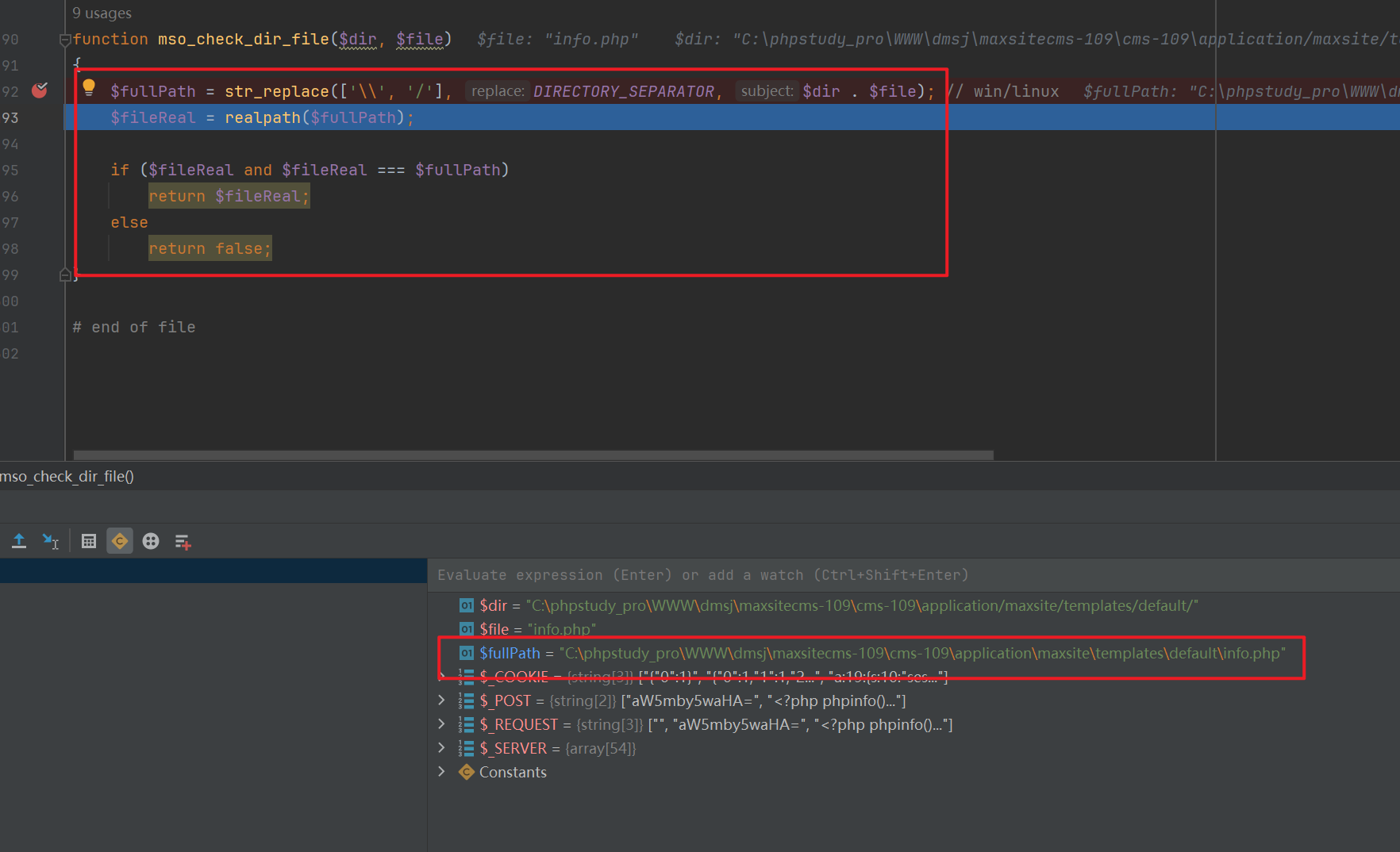Open the '9 usages' code hint
This screenshot has width=1400, height=852.
102,13
